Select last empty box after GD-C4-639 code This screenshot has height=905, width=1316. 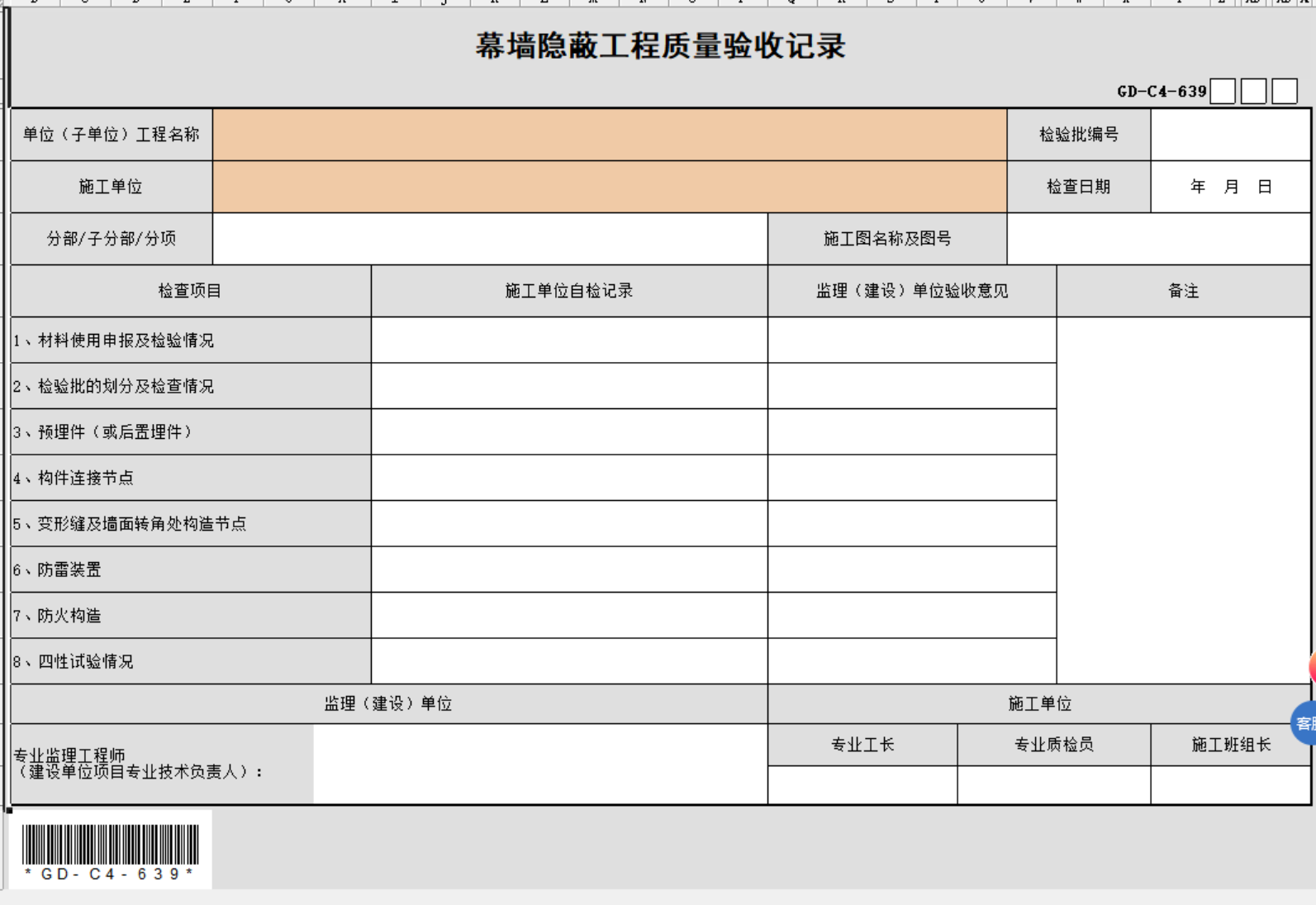(1284, 92)
